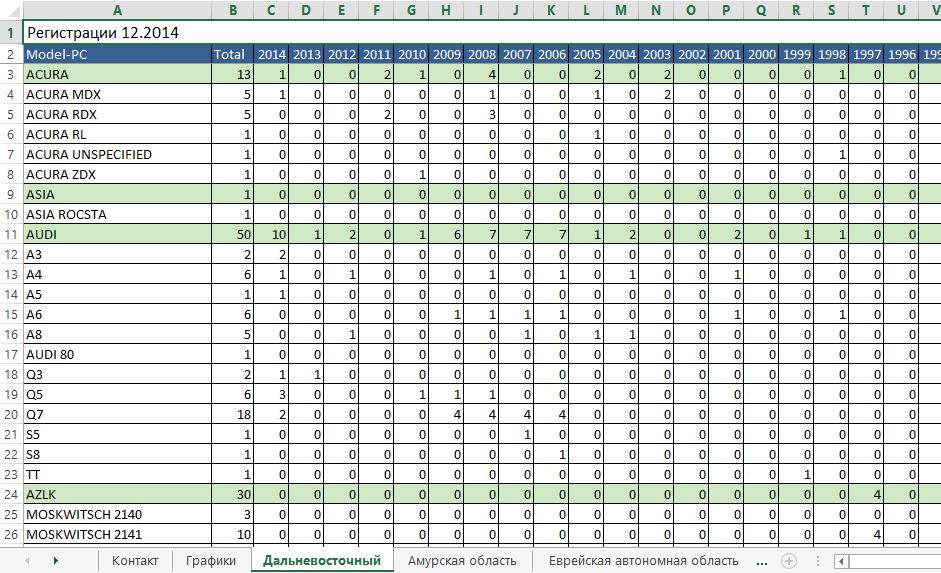The height and width of the screenshot is (573, 941).
Task: Show more sheet tabs via ellipsis
Action: [762, 562]
